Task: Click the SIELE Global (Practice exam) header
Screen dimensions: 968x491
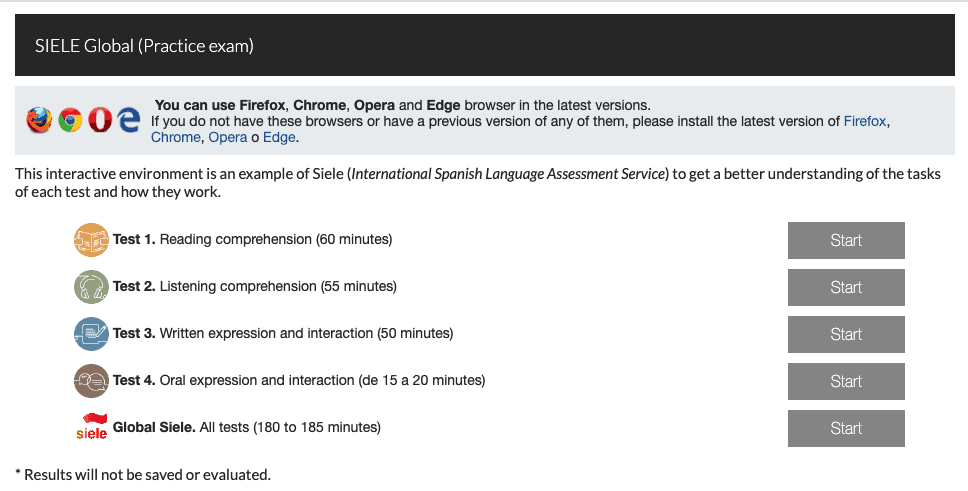Action: (144, 46)
